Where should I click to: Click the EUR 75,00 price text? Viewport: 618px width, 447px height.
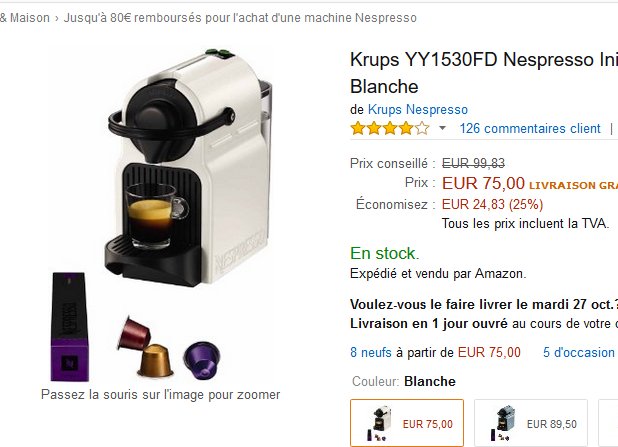(x=483, y=183)
